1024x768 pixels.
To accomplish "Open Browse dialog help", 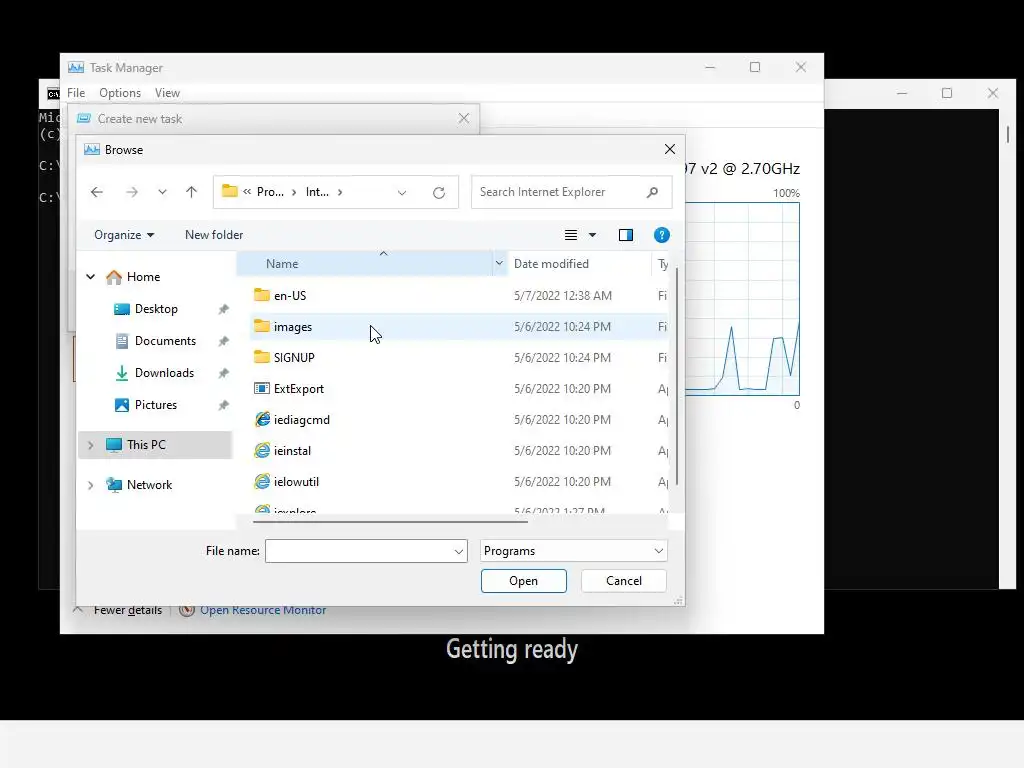I will 662,235.
